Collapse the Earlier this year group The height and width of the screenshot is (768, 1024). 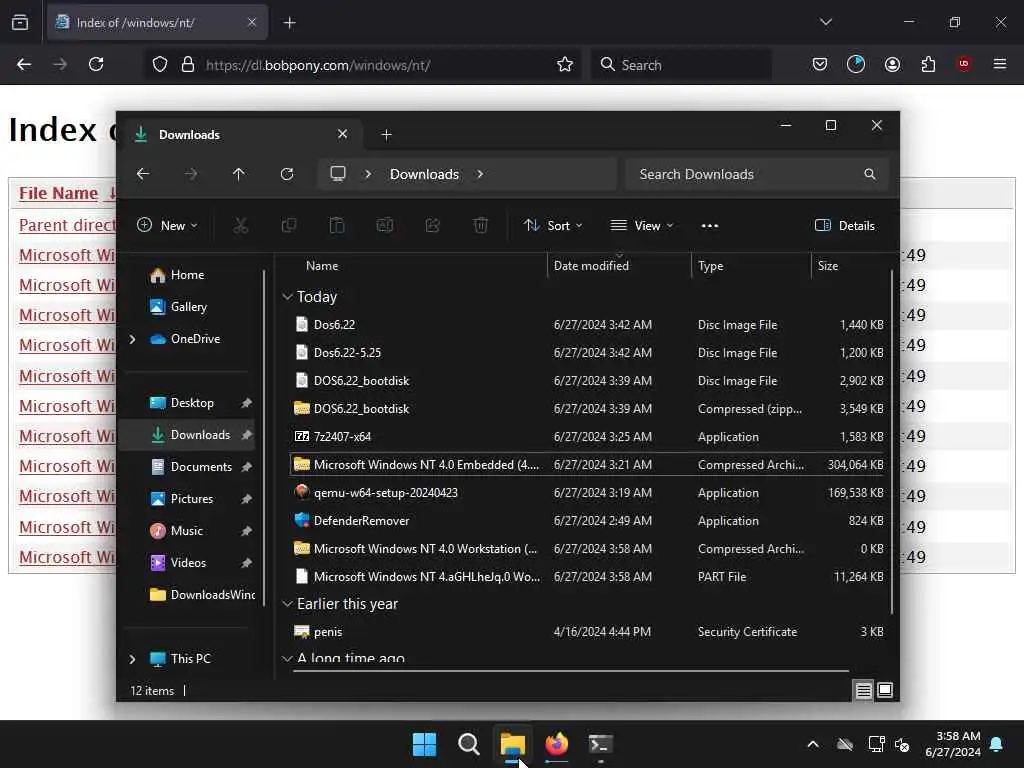(287, 604)
